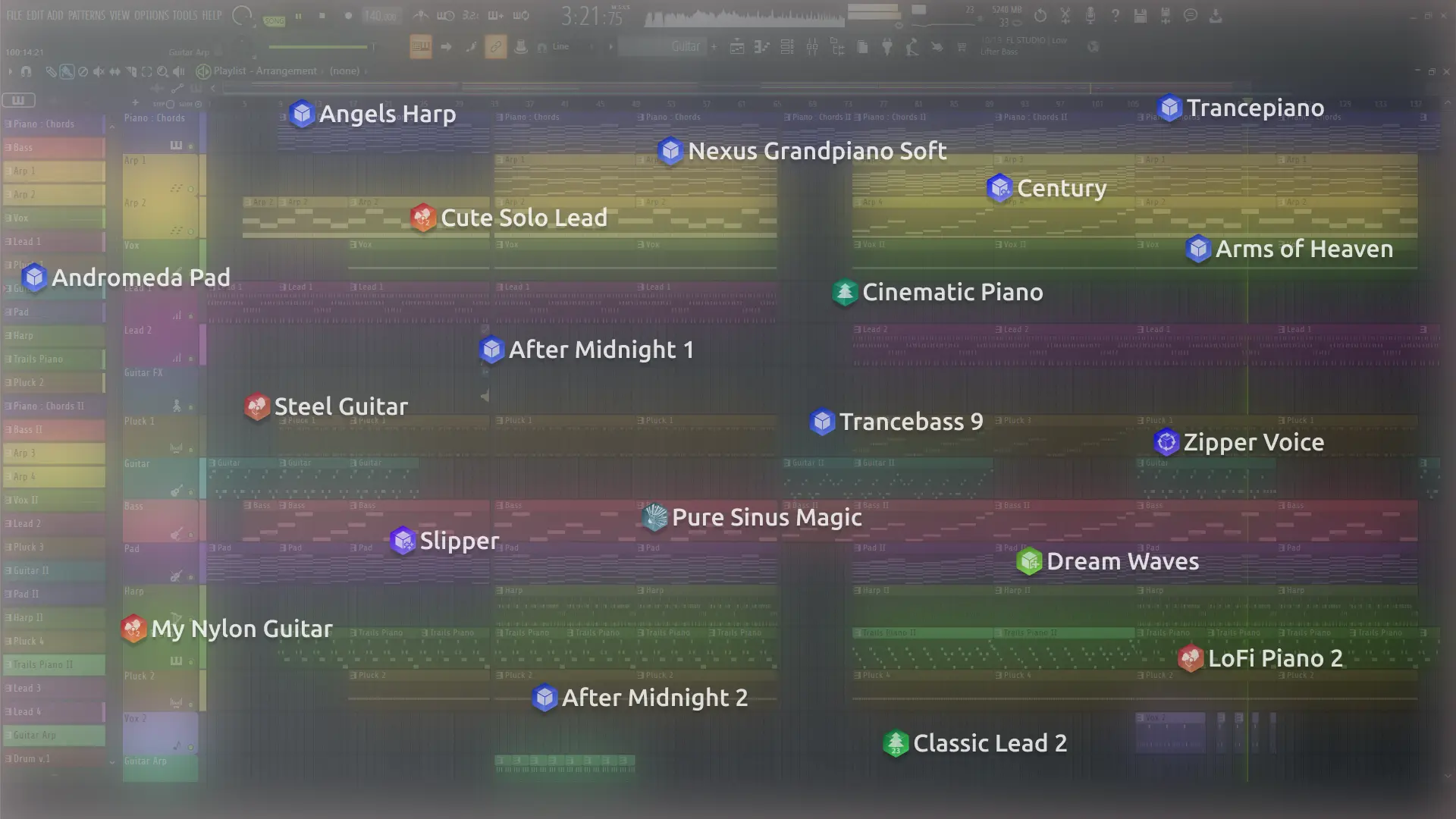Click the Pure Sinus Magic preset icon
Screen dimensions: 1456x819
click(654, 517)
